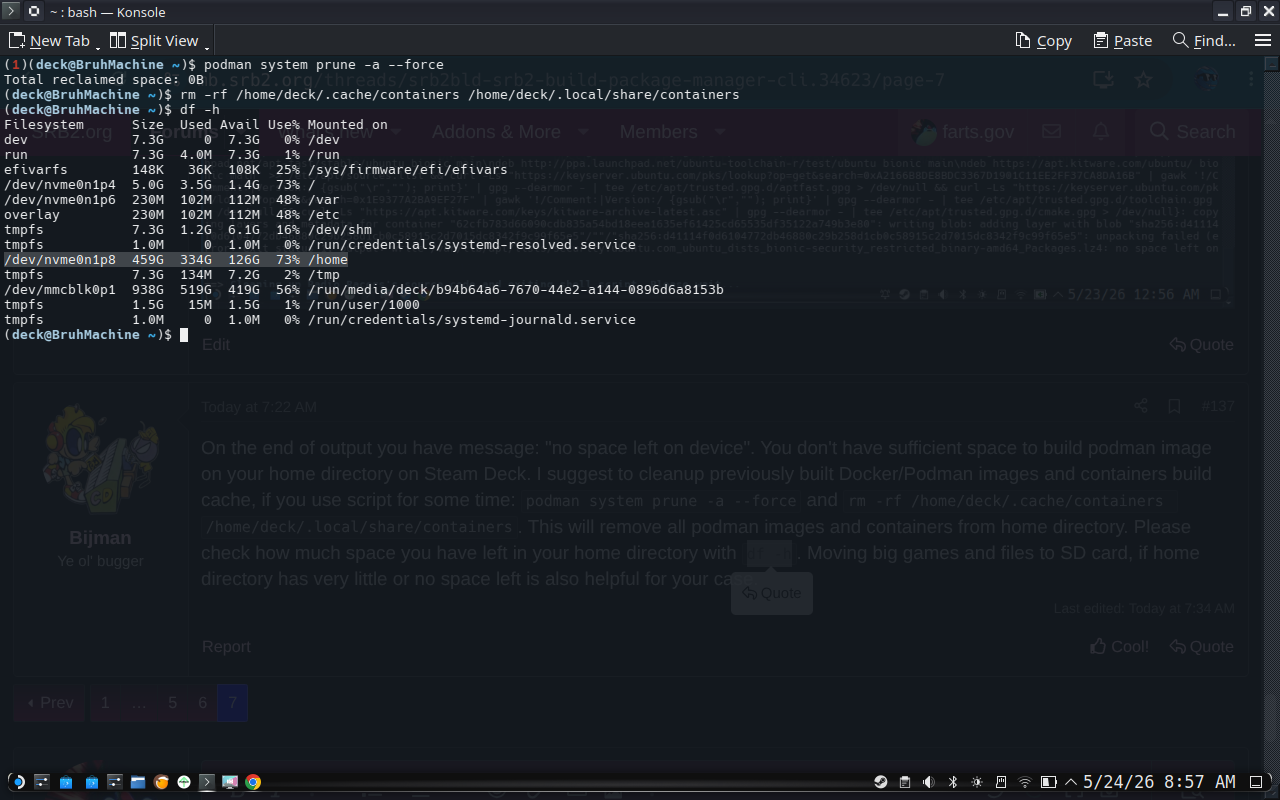The height and width of the screenshot is (800, 1280).
Task: Expand the hidden system tray icons arrow
Action: click(x=1071, y=782)
